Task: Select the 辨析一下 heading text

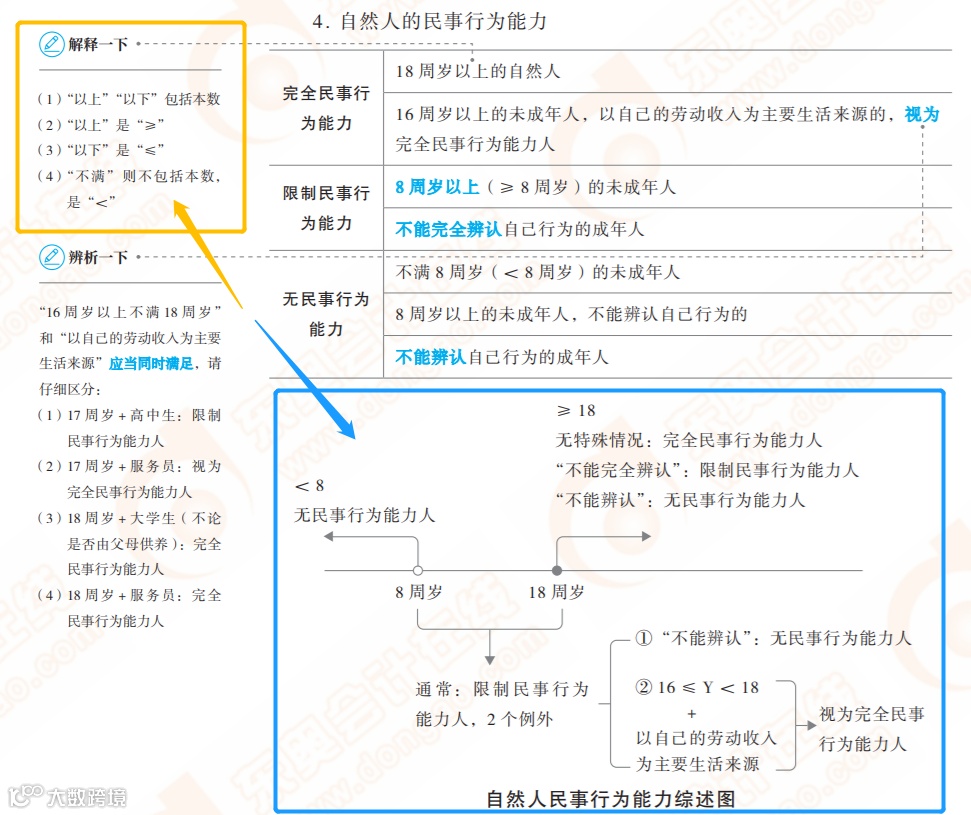Action: coord(98,256)
